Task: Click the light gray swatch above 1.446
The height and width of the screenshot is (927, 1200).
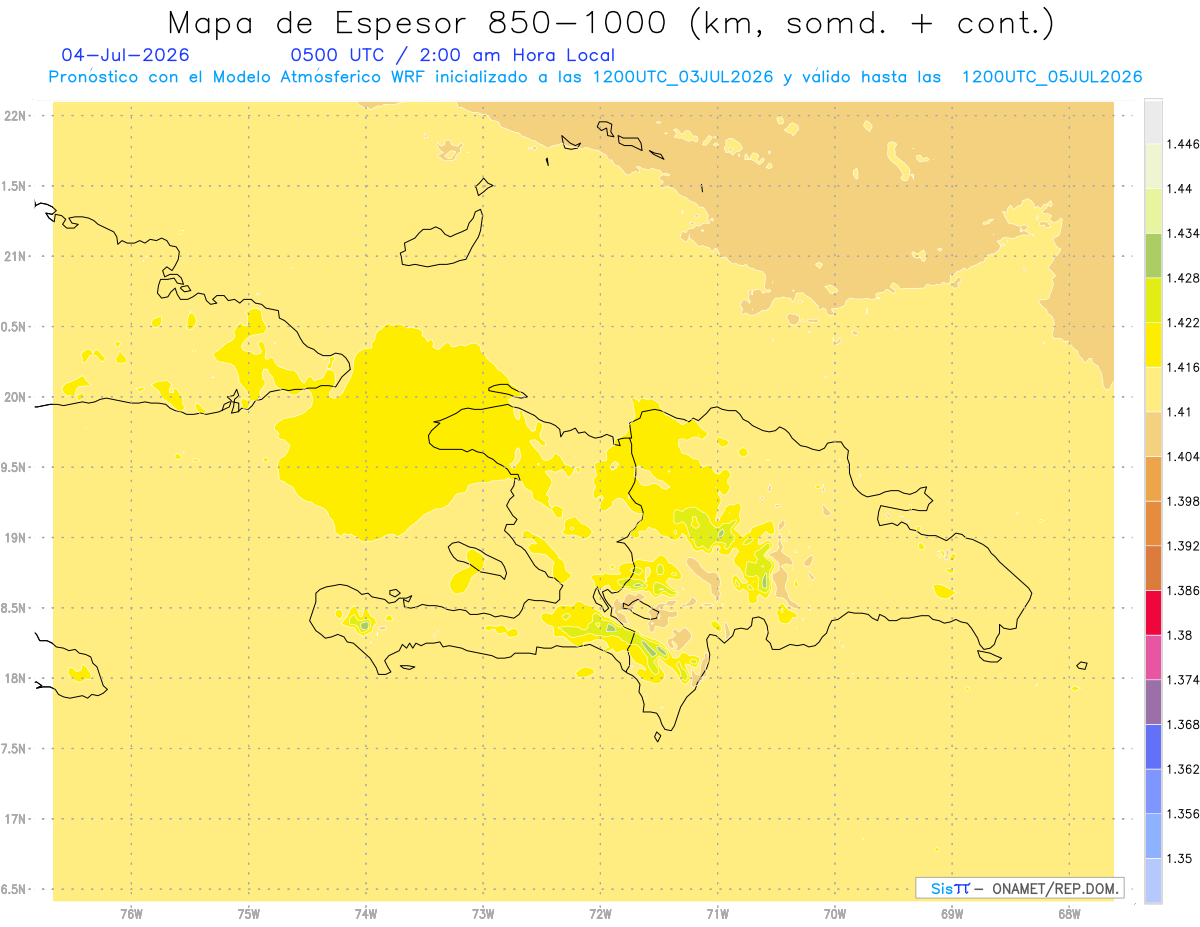Action: click(1153, 122)
